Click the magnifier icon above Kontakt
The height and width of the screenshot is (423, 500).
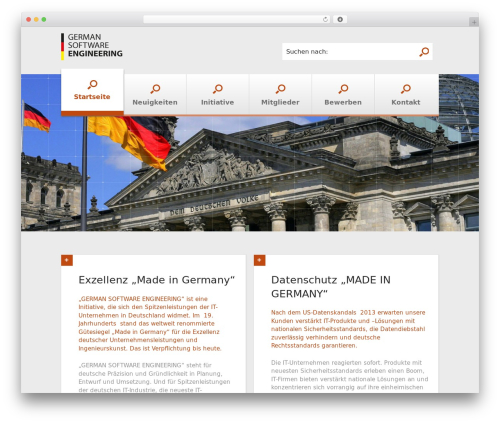406,89
